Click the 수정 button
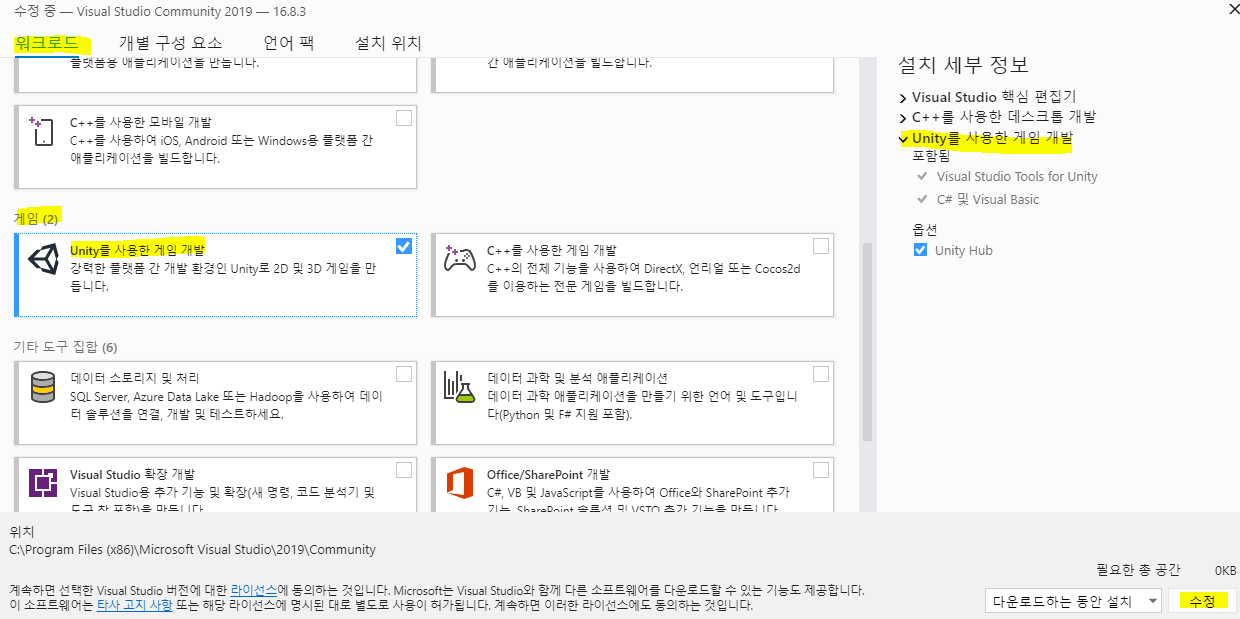The height and width of the screenshot is (619, 1240). 1201,601
